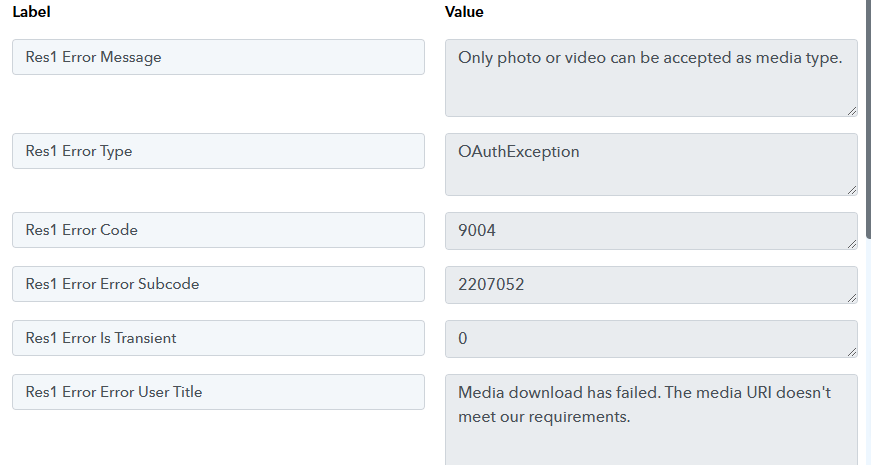
Task: Click the 'Only photo or video' value box
Action: [651, 78]
